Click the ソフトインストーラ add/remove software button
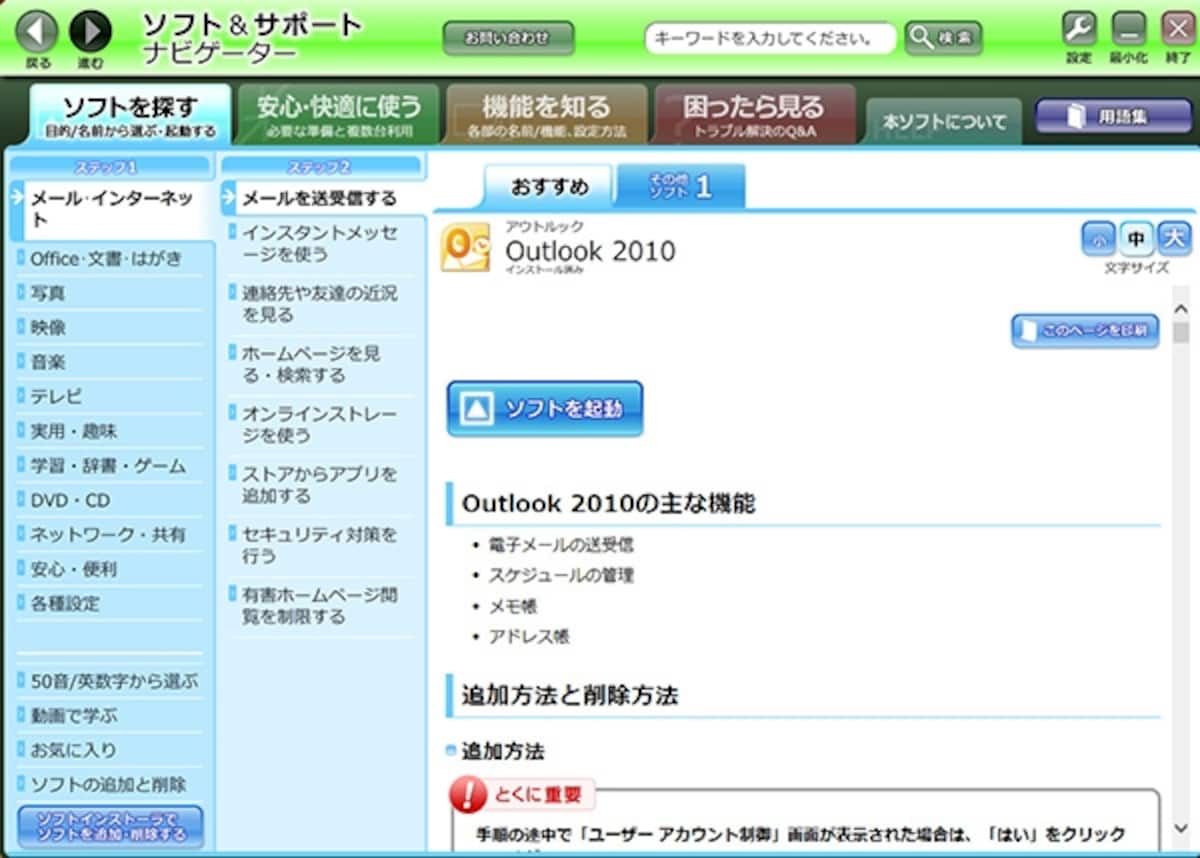This screenshot has height=858, width=1200. [111, 827]
